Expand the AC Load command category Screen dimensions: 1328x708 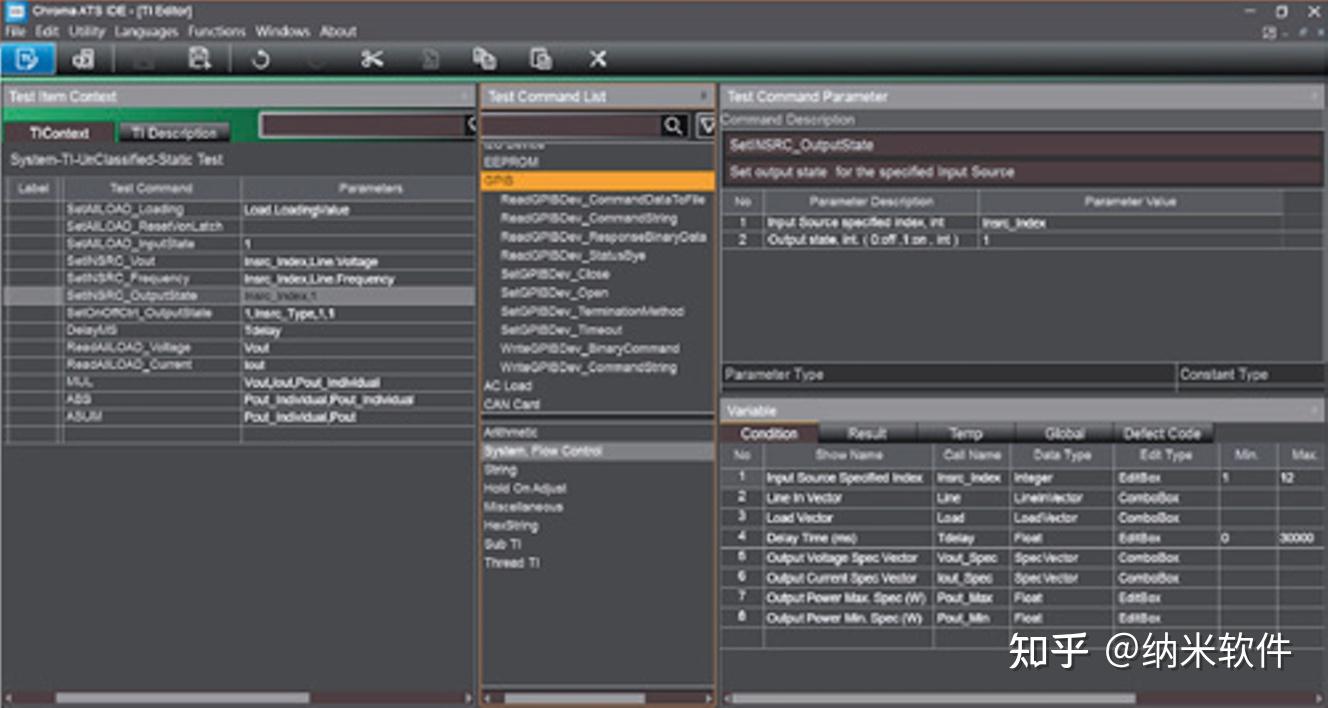pos(508,386)
